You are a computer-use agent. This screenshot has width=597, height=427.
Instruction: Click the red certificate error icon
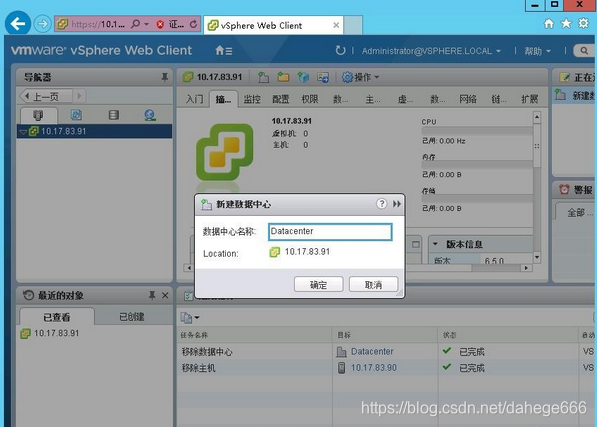coord(160,24)
